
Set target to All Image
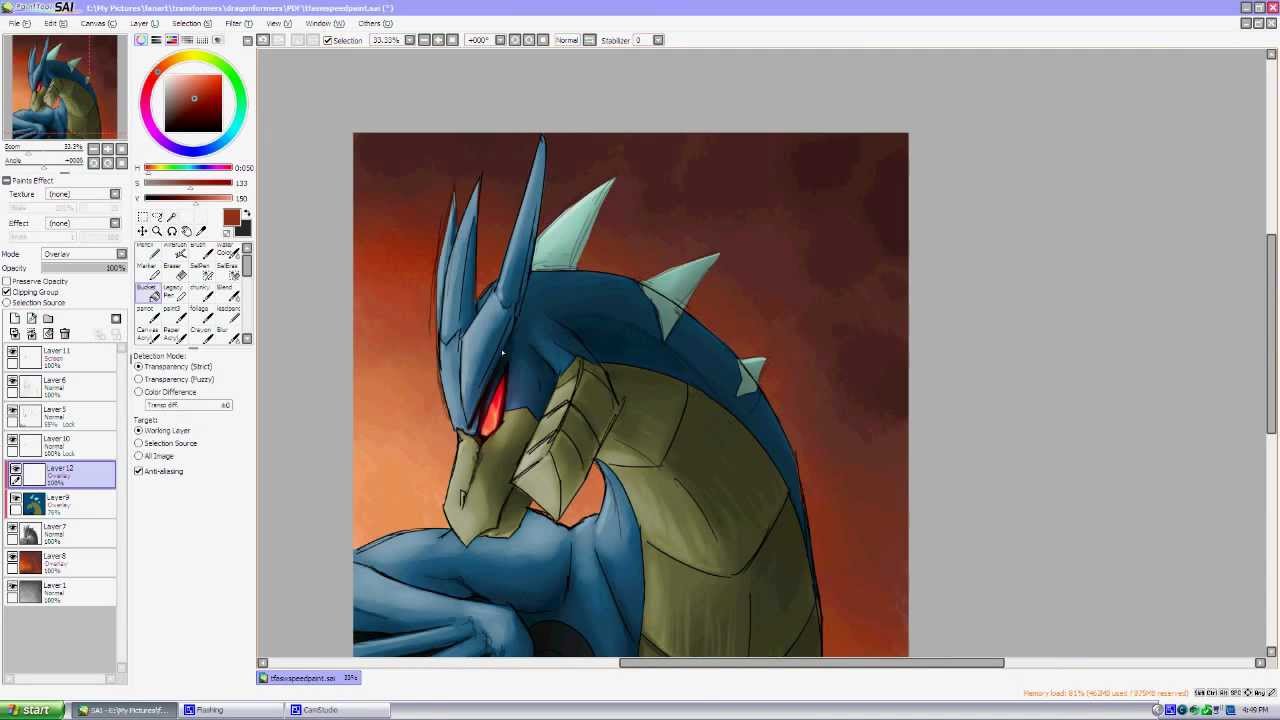(139, 456)
